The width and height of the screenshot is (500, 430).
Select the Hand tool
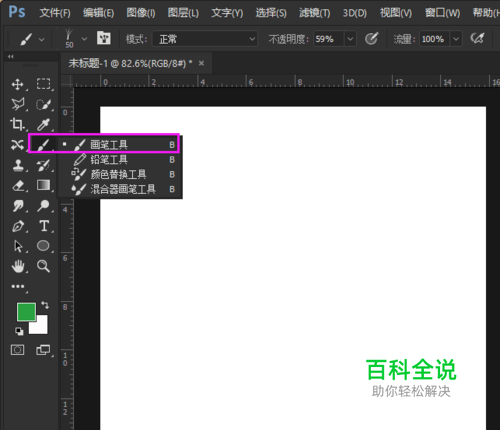tap(18, 266)
